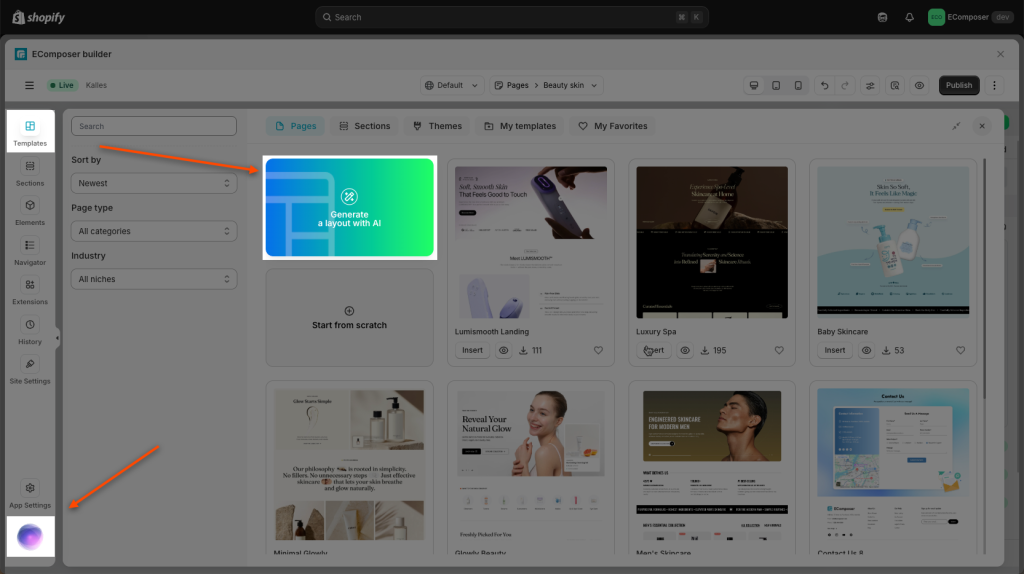Toggle preview eye icon beside Publish
This screenshot has height=574, width=1024.
coord(919,85)
